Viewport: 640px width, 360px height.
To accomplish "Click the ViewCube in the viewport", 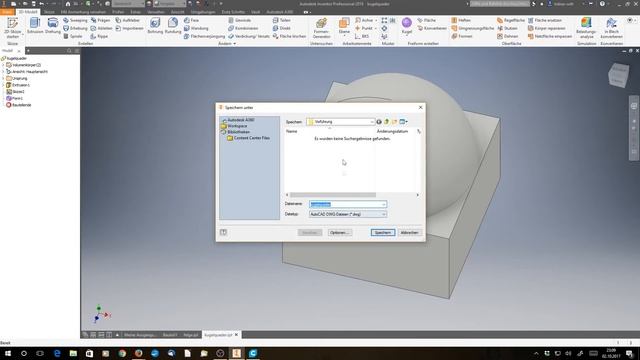I will pos(618,75).
